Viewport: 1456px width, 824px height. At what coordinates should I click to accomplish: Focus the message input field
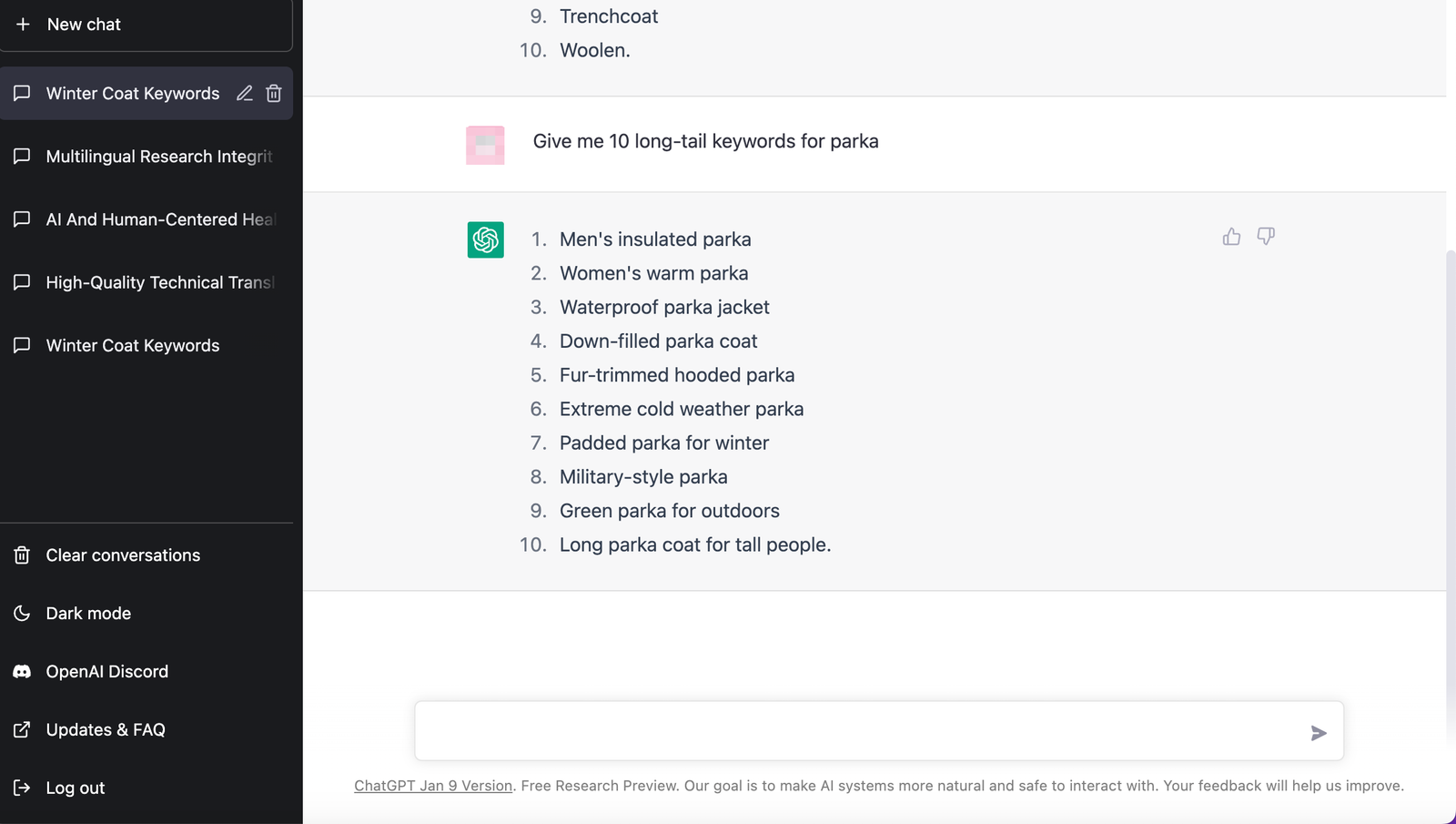pyautogui.click(x=860, y=731)
